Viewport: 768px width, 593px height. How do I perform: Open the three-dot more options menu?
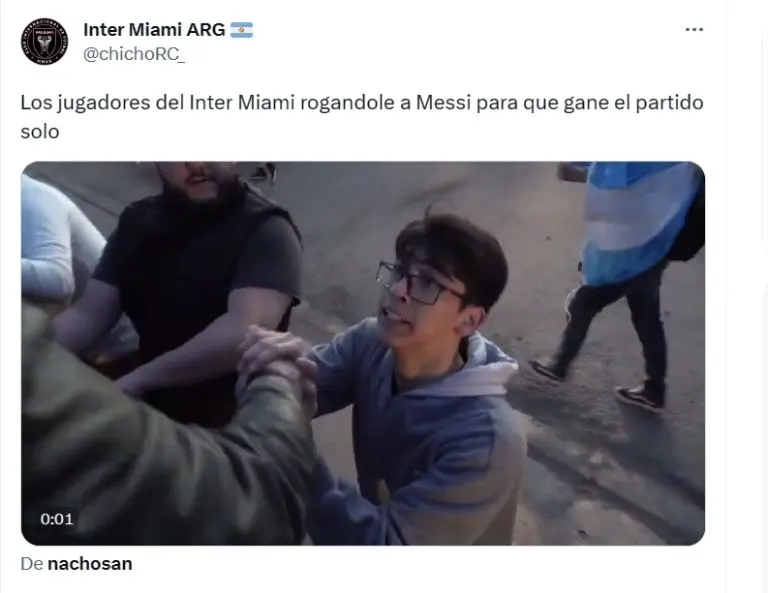coord(694,30)
